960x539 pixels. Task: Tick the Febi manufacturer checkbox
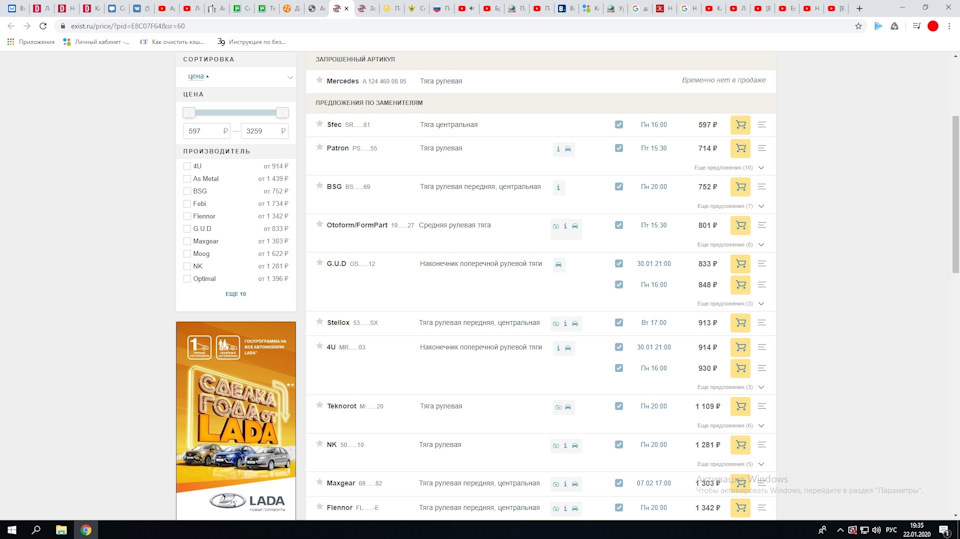187,204
